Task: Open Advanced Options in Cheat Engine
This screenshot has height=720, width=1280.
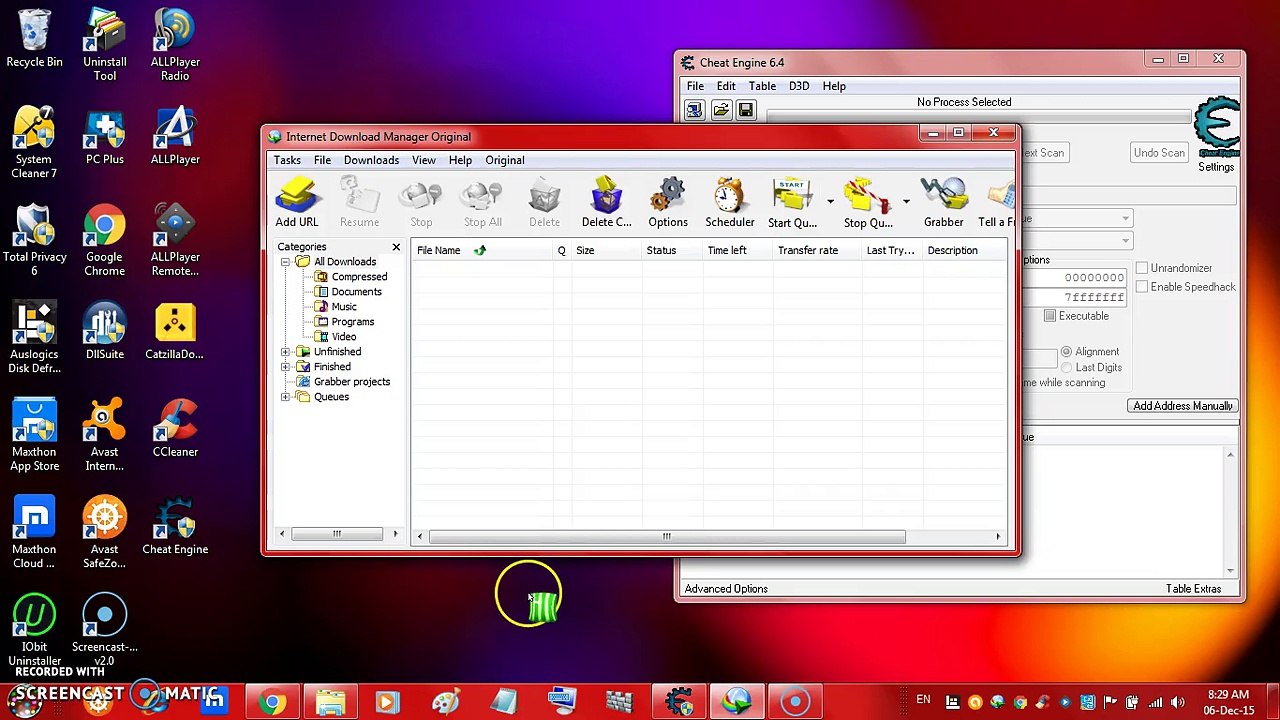Action: coord(726,589)
